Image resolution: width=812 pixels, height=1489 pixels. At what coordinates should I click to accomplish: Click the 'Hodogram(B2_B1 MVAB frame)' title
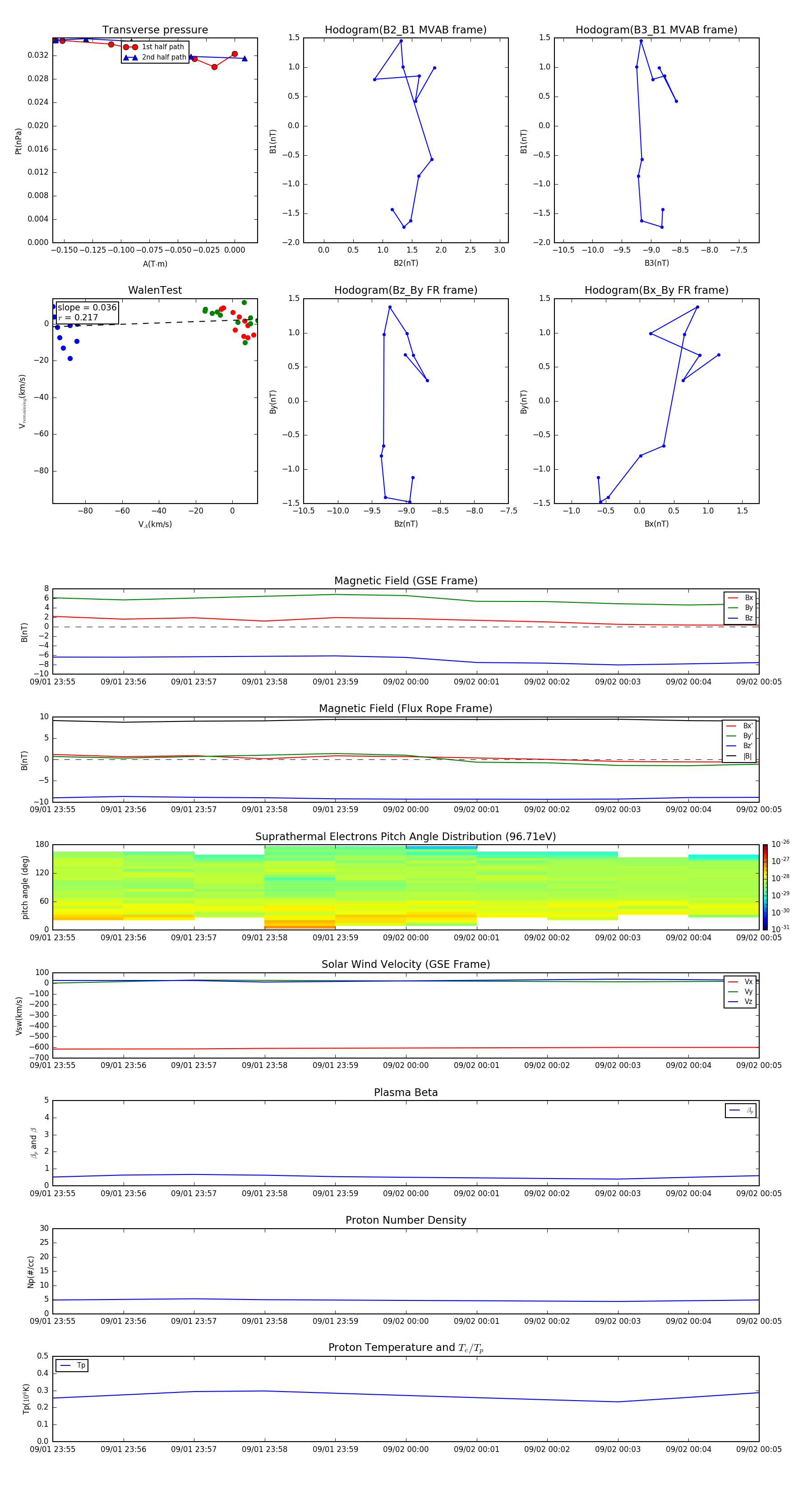click(406, 30)
